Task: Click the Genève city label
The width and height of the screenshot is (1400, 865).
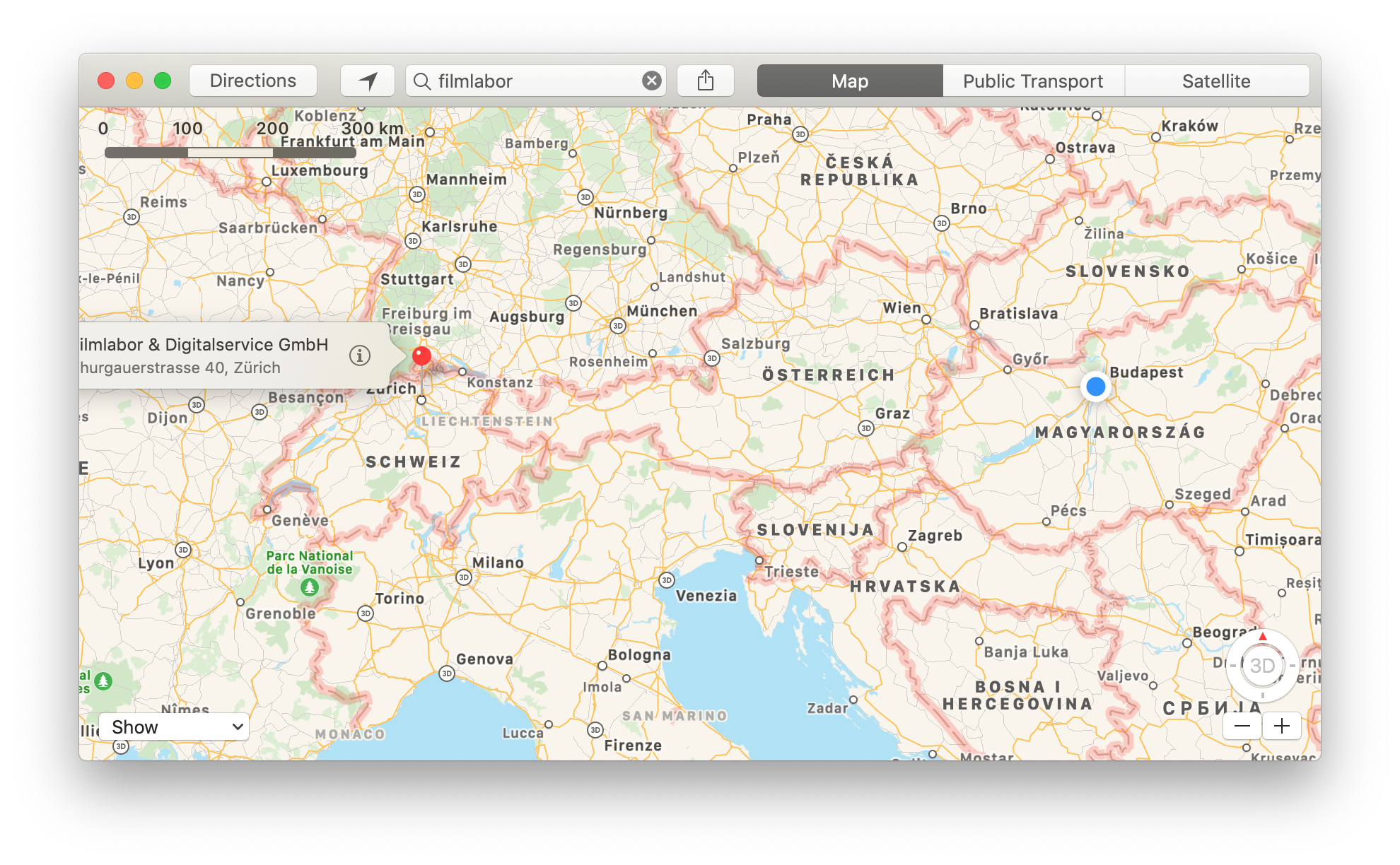Action: pyautogui.click(x=301, y=521)
